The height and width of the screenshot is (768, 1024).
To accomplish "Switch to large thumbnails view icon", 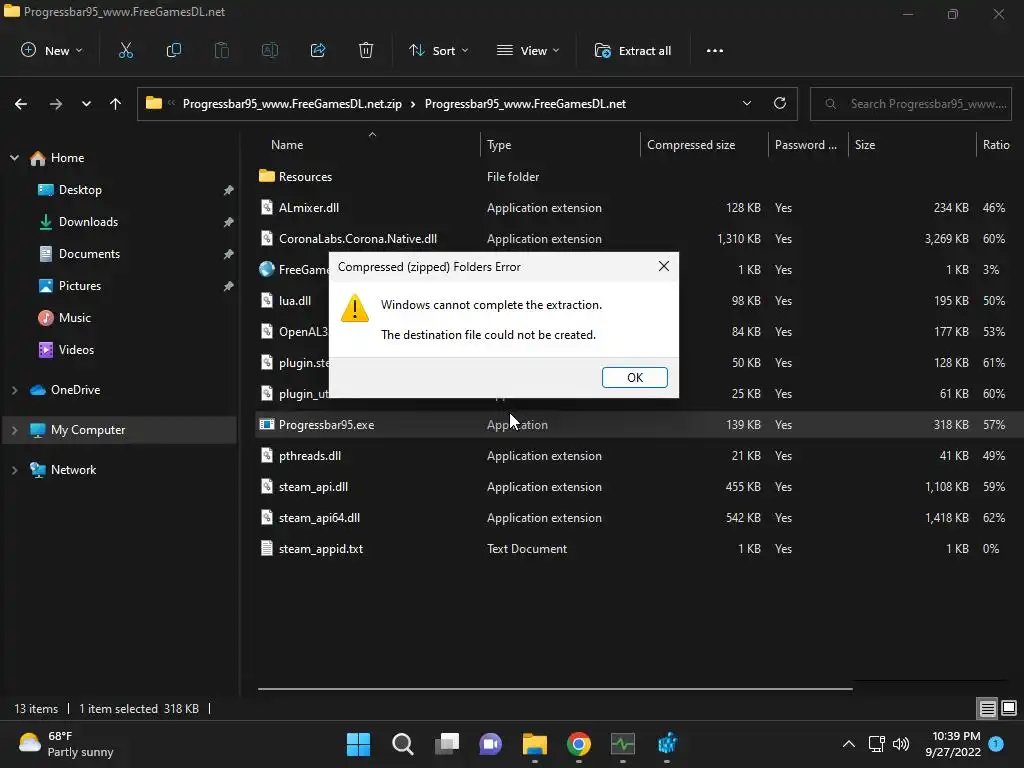I will pos(1009,708).
